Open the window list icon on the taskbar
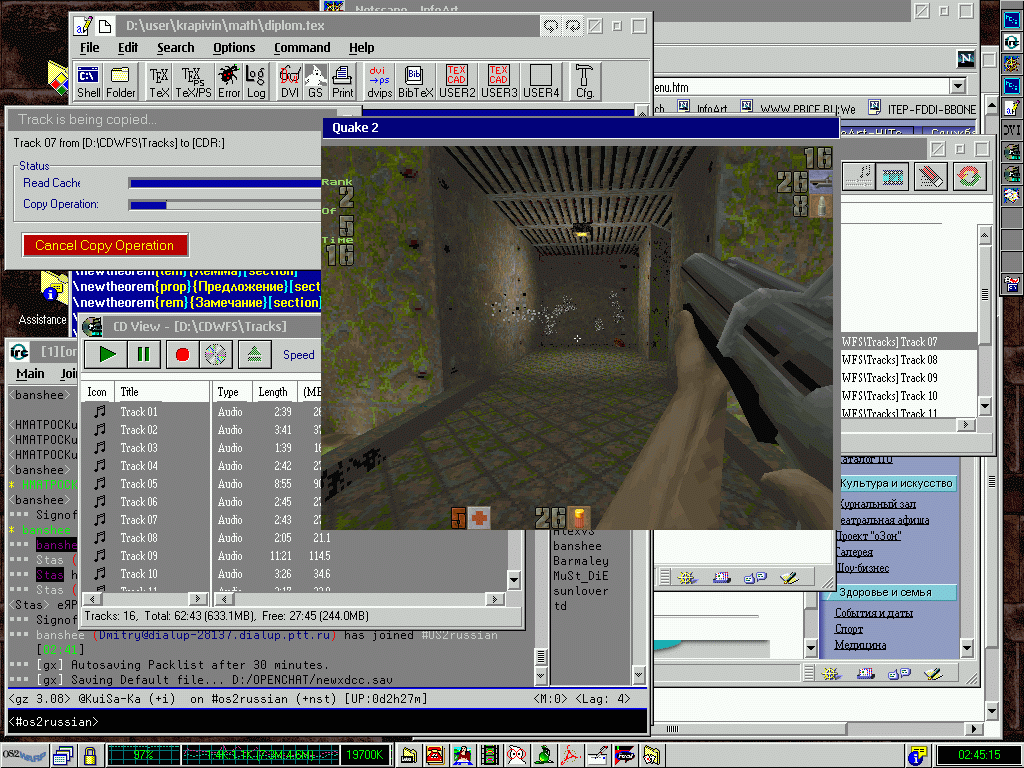1024x768 pixels. (x=64, y=756)
